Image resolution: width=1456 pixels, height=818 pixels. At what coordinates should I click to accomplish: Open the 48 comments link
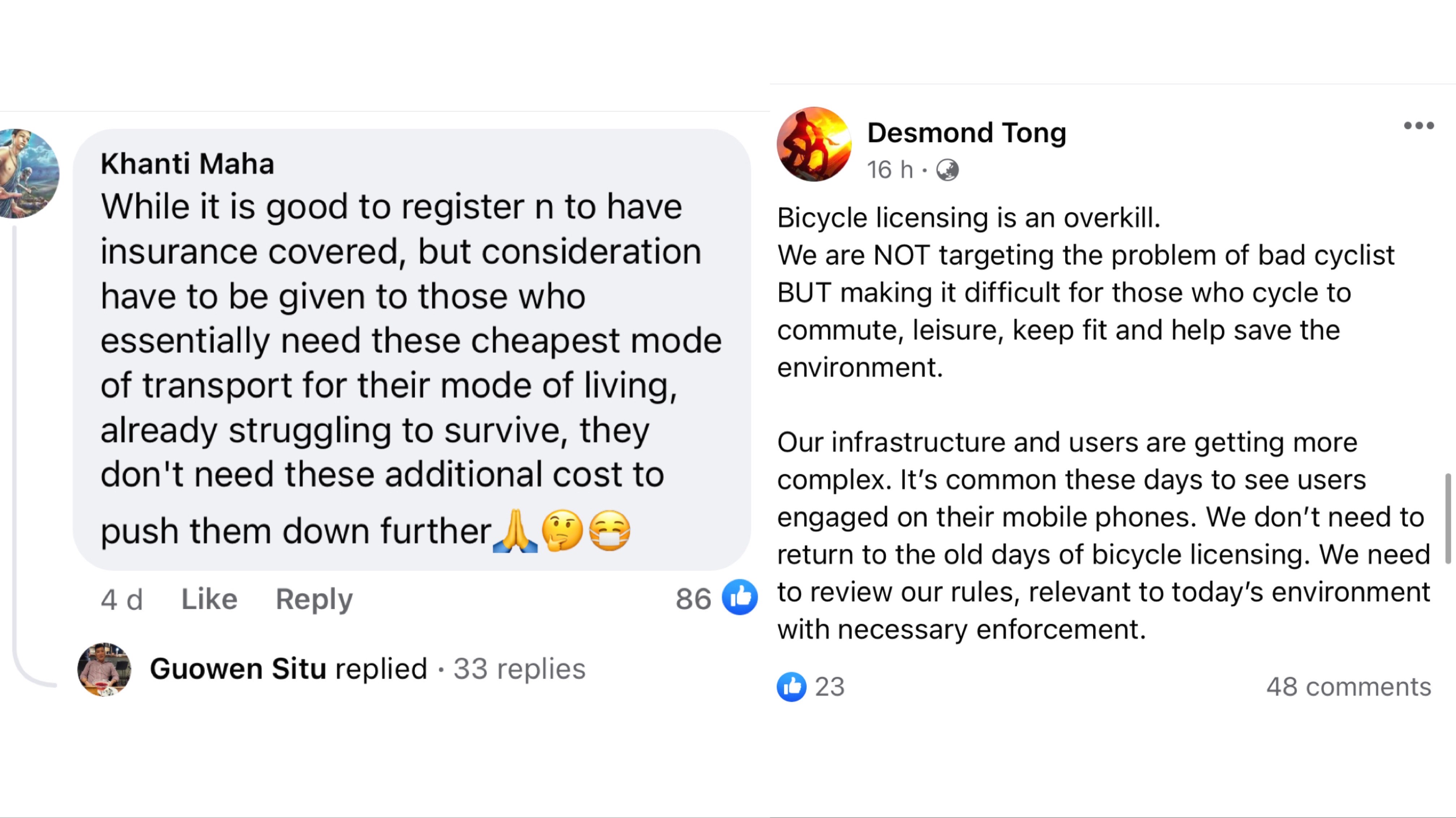[1348, 687]
